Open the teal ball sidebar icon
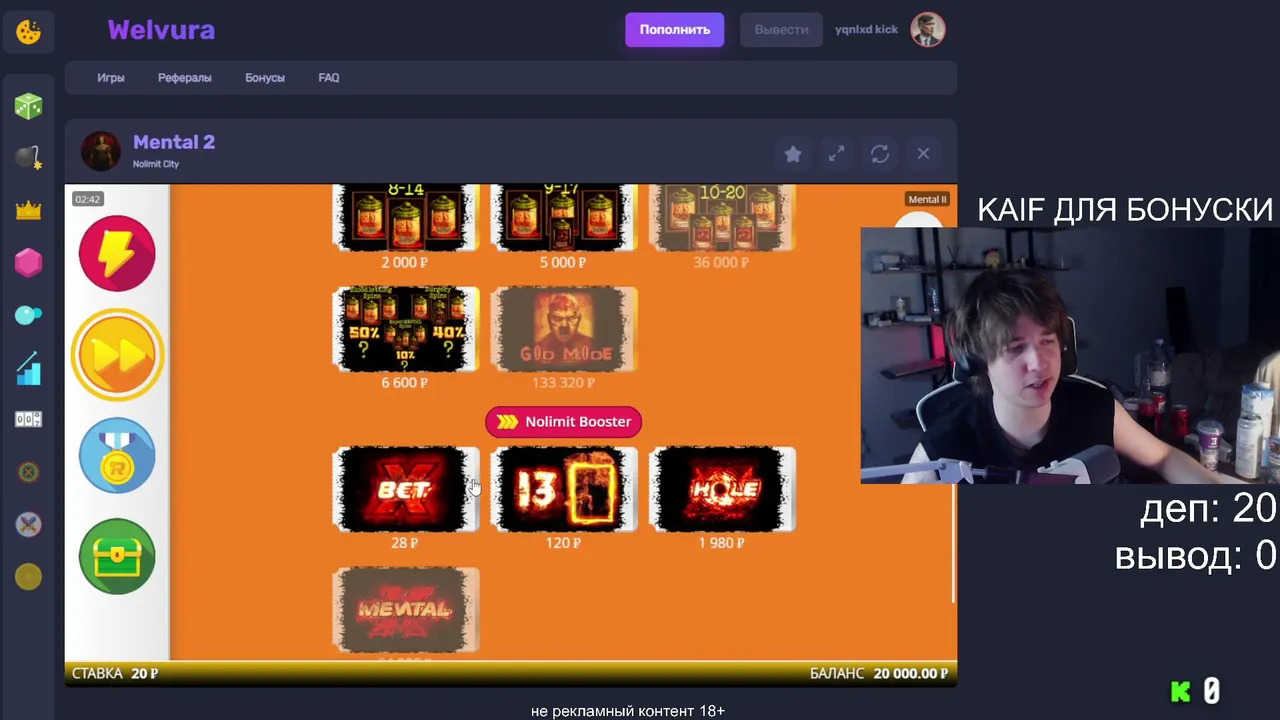1280x720 pixels. click(x=28, y=315)
